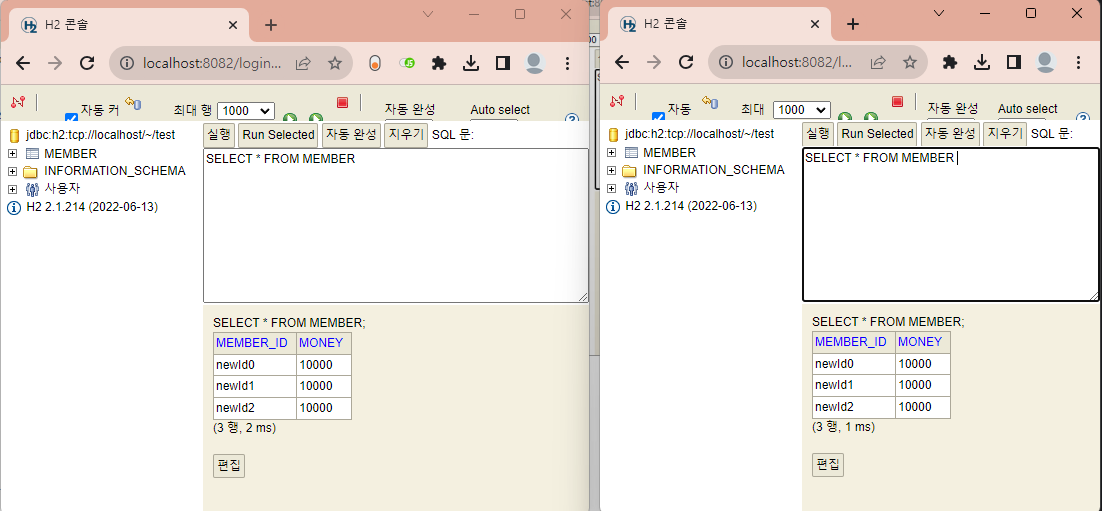Open a new tab in left window
1102x511 pixels.
click(x=271, y=25)
